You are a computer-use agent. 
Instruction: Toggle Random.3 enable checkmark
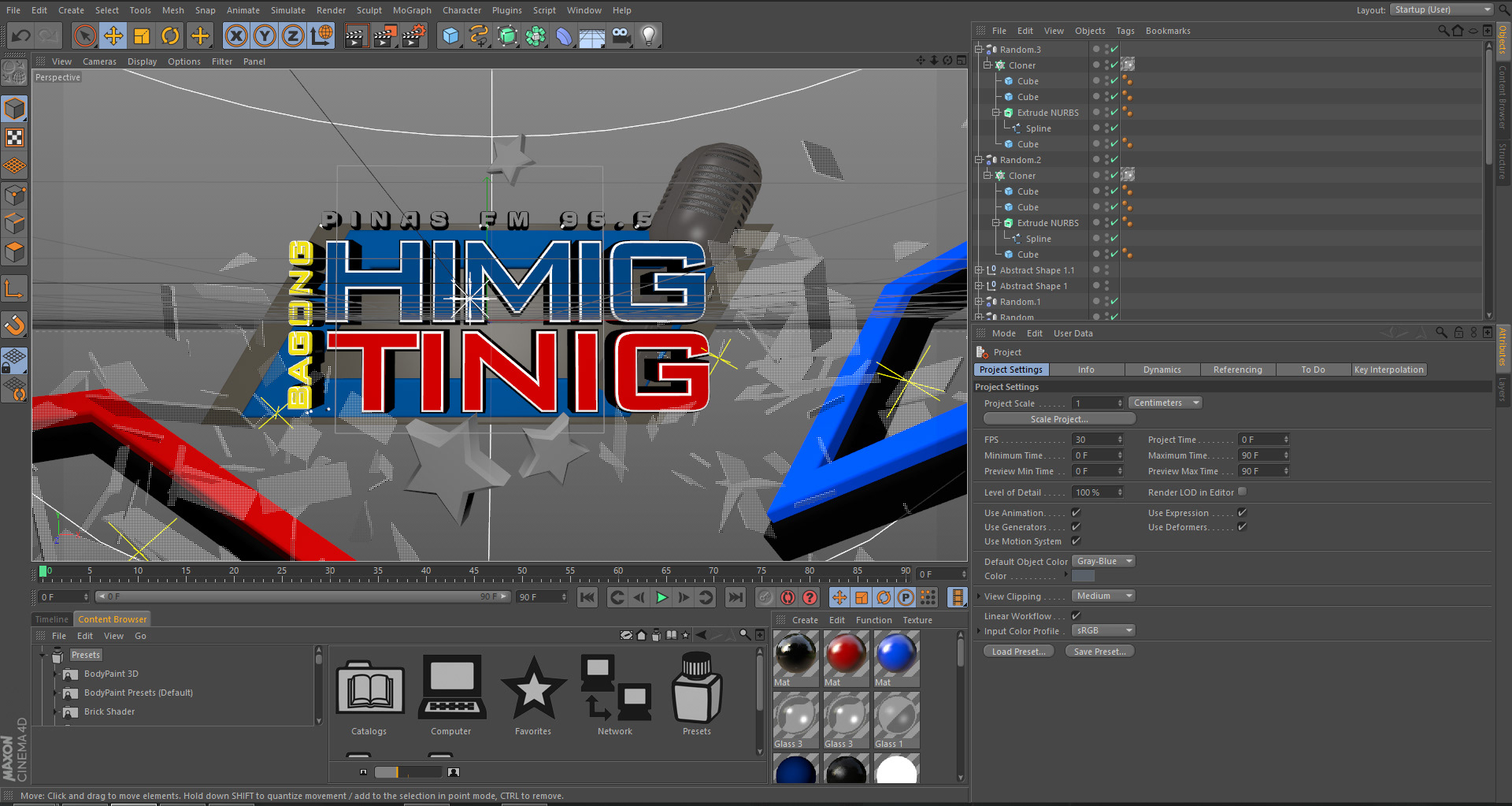point(1114,49)
